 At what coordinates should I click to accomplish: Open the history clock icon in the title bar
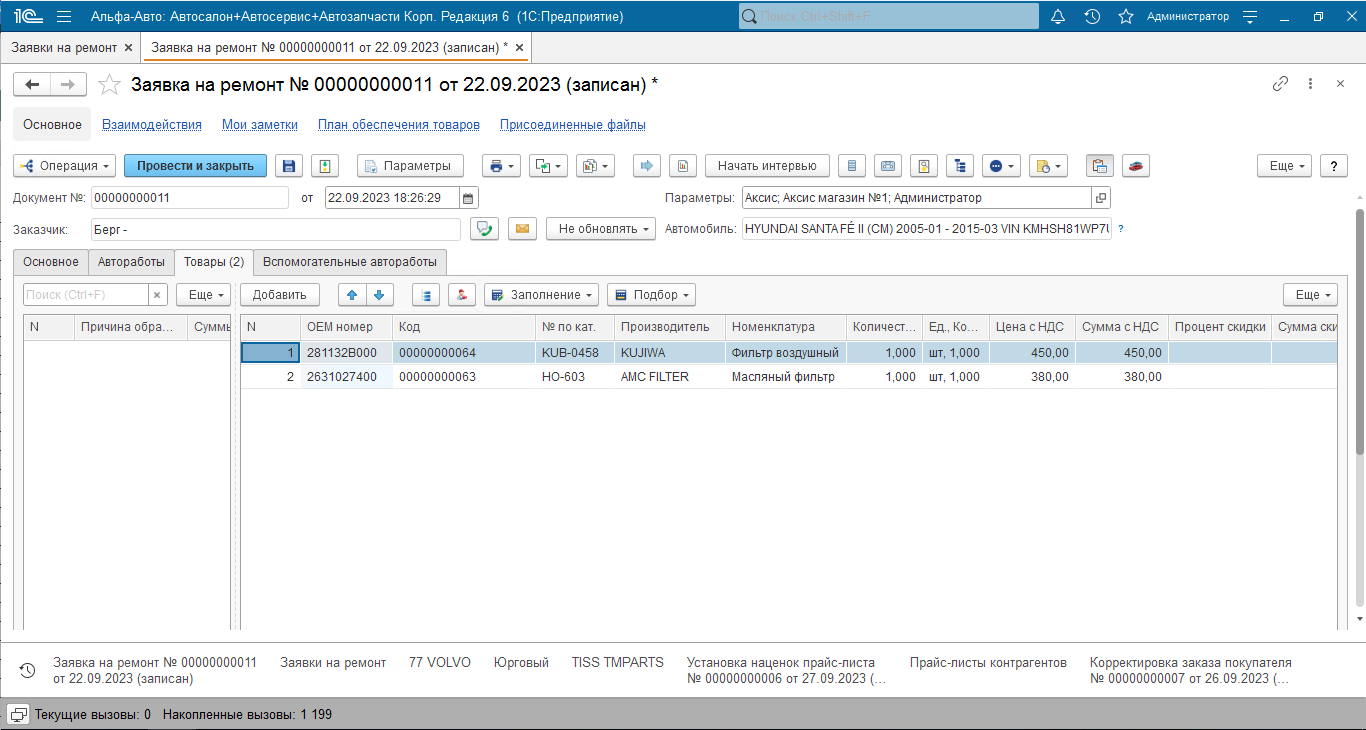(x=1092, y=16)
